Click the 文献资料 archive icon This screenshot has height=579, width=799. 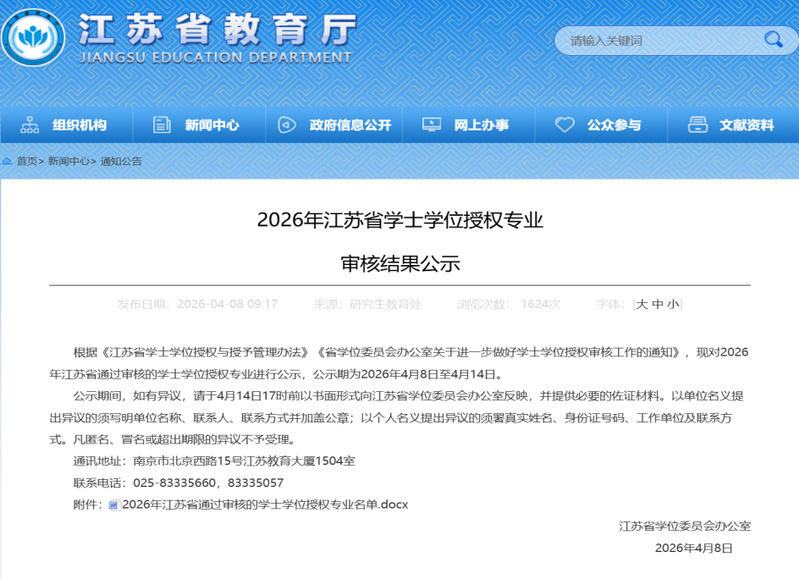[697, 125]
